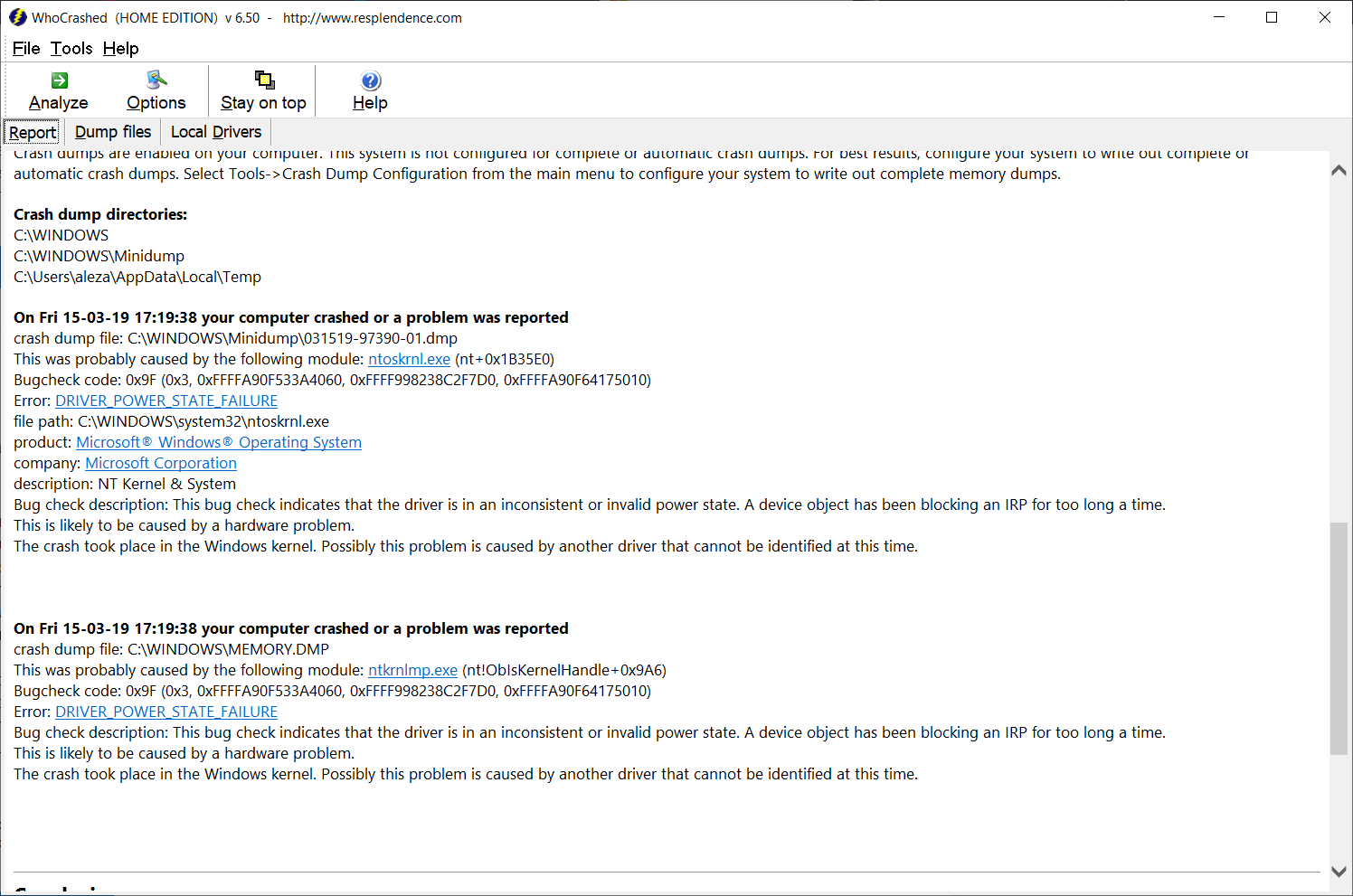Click the Options label in toolbar

pyautogui.click(x=156, y=103)
